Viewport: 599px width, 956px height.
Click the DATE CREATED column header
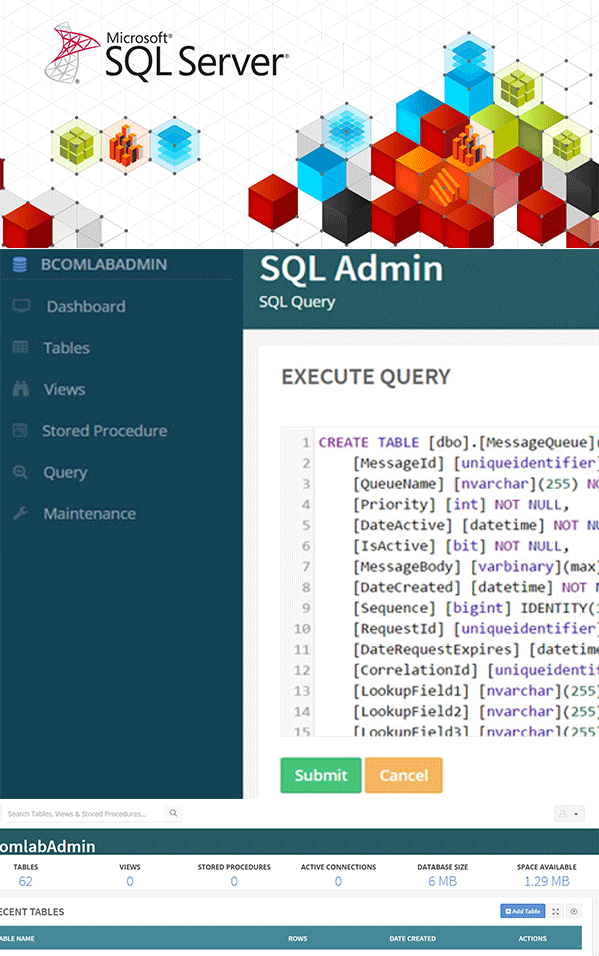coord(413,938)
